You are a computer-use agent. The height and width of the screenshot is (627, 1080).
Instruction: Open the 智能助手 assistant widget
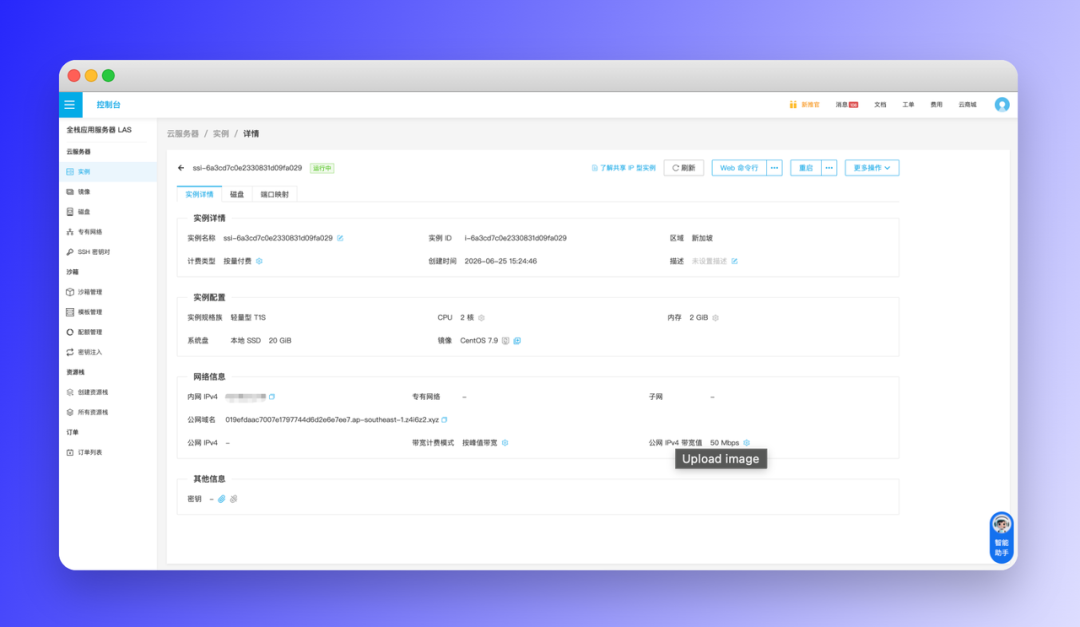tap(1001, 537)
